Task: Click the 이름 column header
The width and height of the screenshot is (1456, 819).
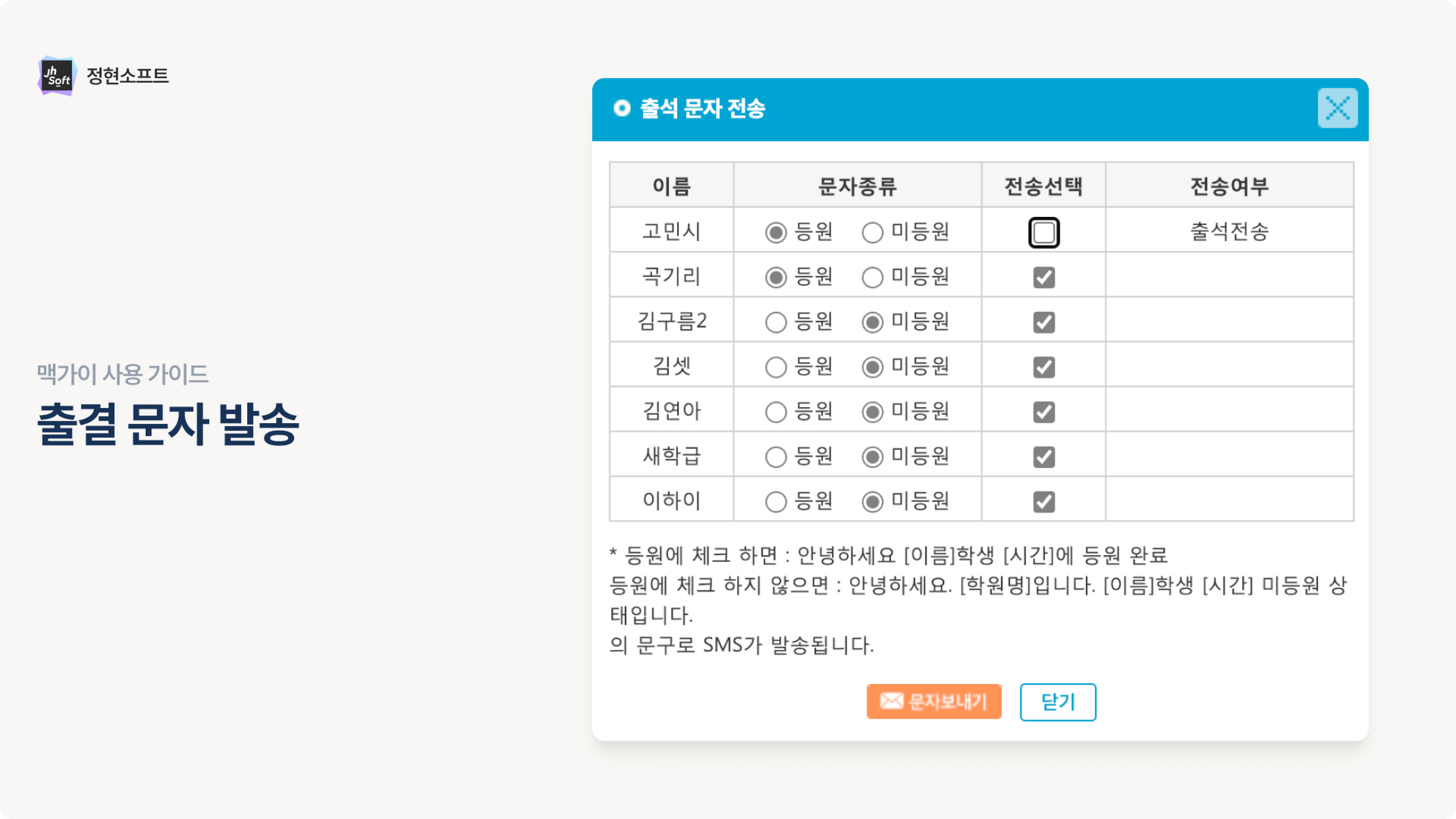Action: (671, 186)
